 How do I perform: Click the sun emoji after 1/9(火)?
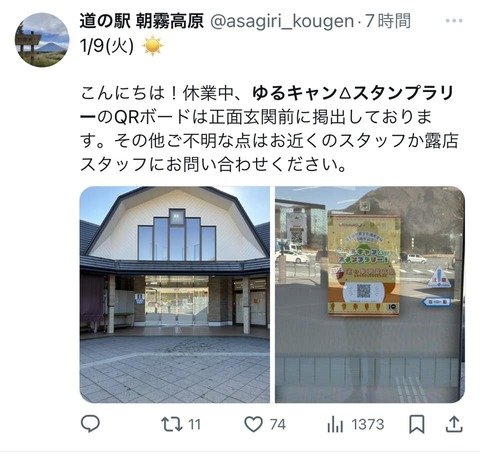[153, 46]
